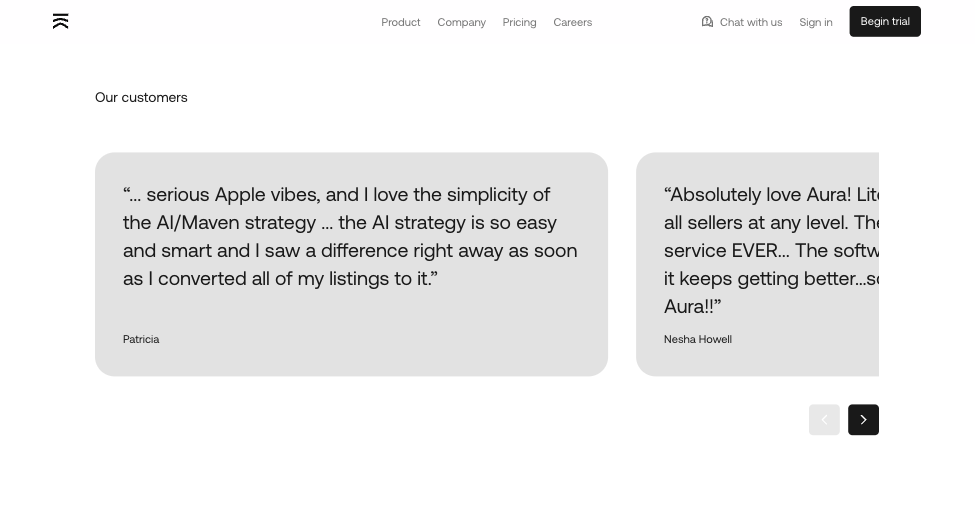Viewport: 975px width, 512px height.
Task: Click the 'service EVER' quote line
Action: (x=770, y=250)
